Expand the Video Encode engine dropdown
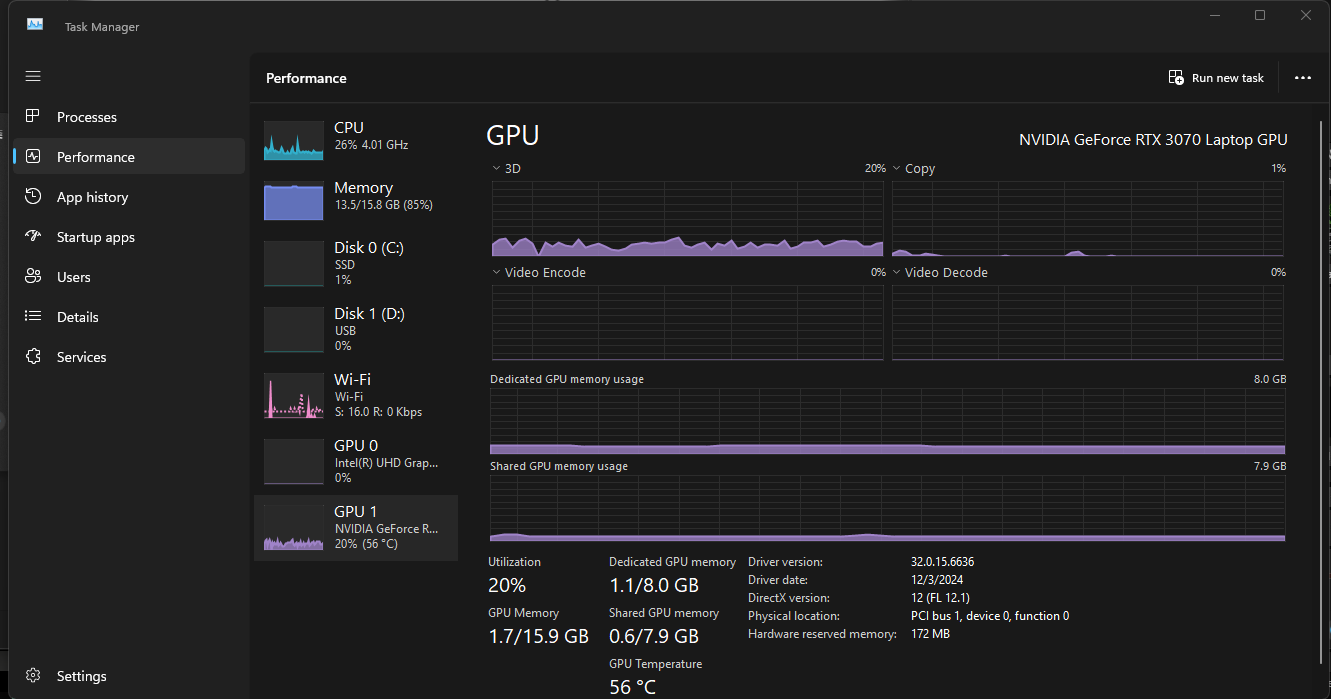The height and width of the screenshot is (699, 1331). 497,273
